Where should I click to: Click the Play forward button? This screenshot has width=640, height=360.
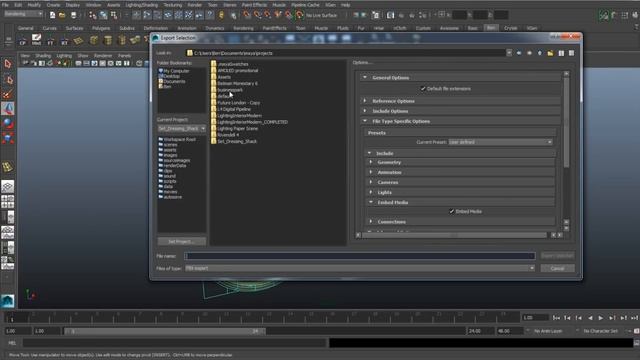pos(600,318)
